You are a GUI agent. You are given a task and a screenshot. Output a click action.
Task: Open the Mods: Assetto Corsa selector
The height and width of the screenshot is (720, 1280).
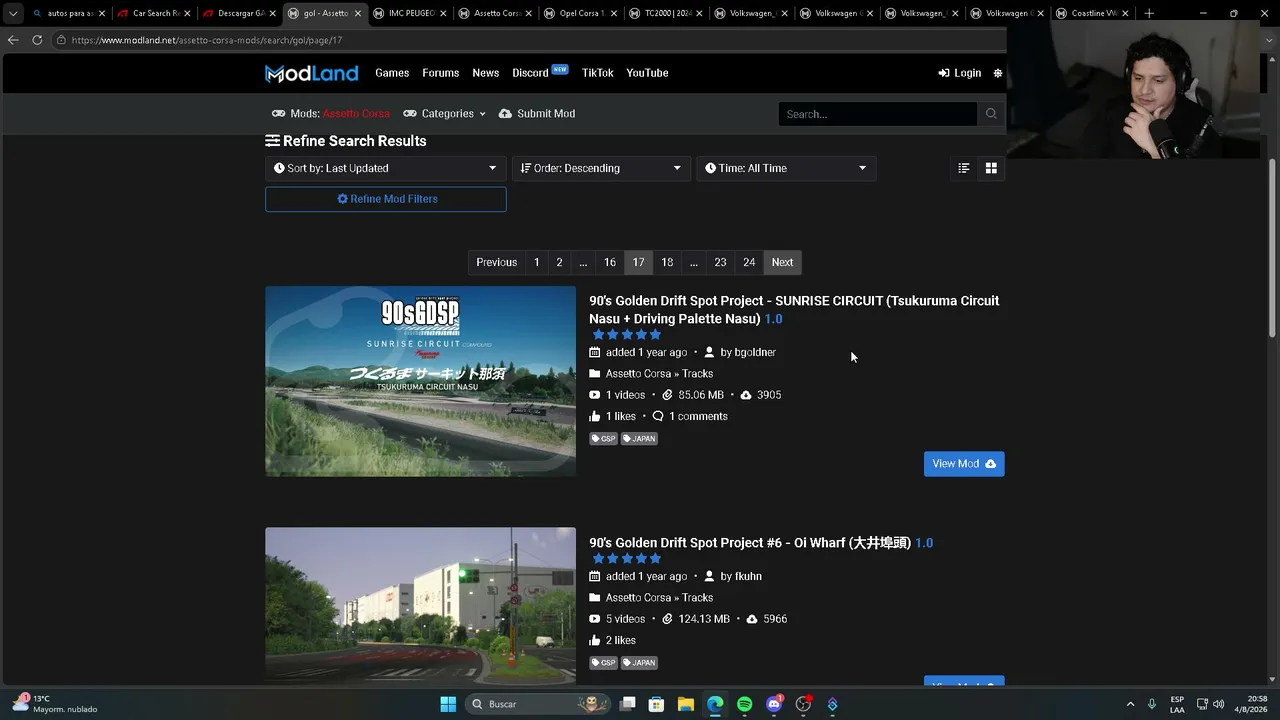click(x=331, y=114)
